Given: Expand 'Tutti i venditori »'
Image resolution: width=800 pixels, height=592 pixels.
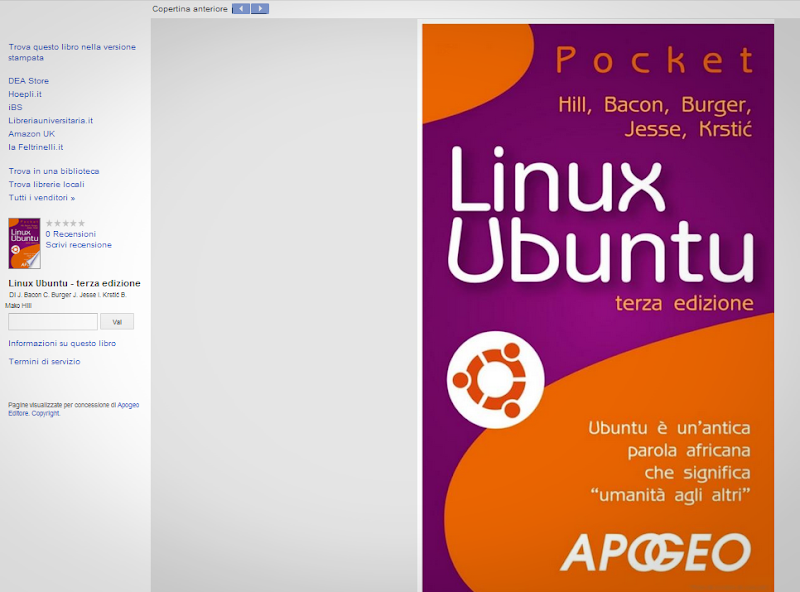Looking at the screenshot, I should coord(42,198).
